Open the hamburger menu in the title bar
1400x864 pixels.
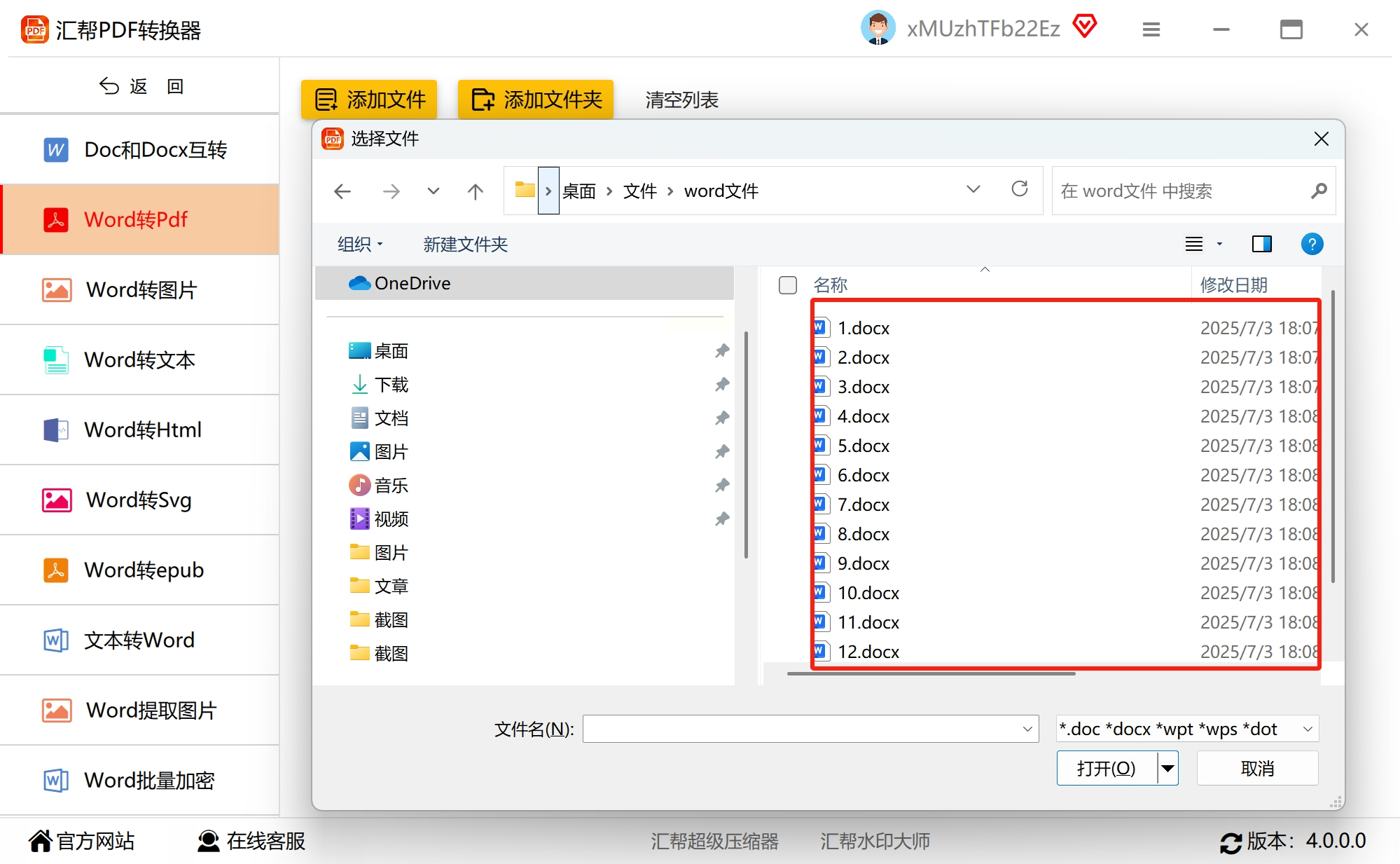click(1151, 29)
